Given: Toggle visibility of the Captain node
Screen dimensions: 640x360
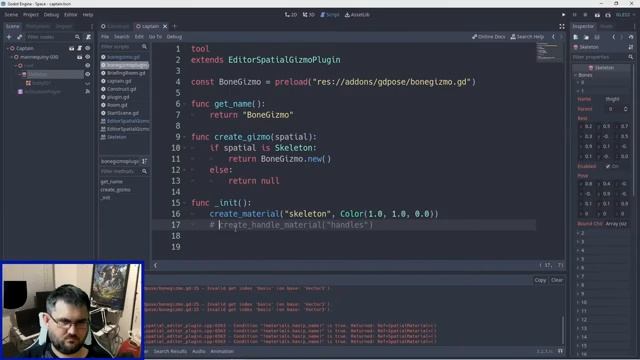Looking at the screenshot, I should tap(87, 48).
